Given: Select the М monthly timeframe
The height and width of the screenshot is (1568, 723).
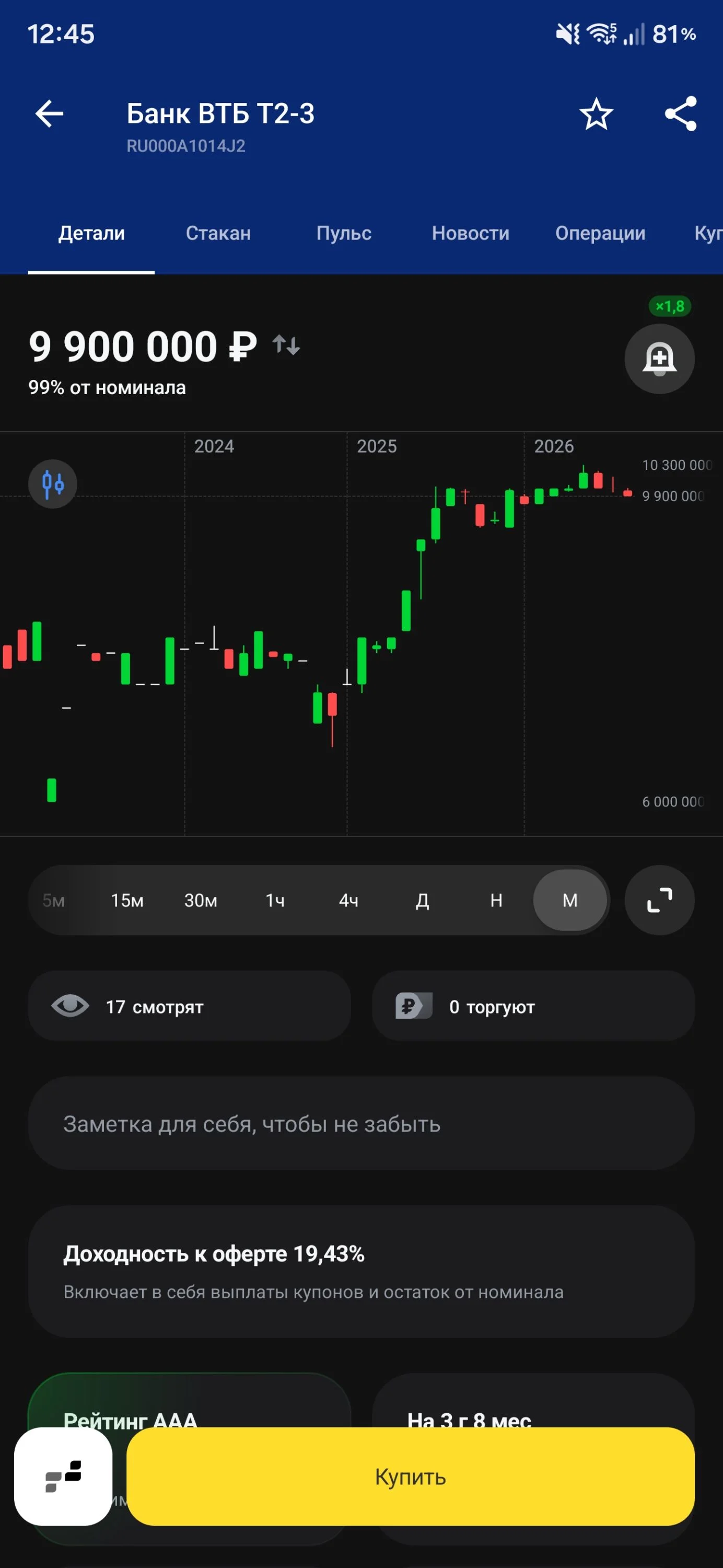Looking at the screenshot, I should 570,900.
